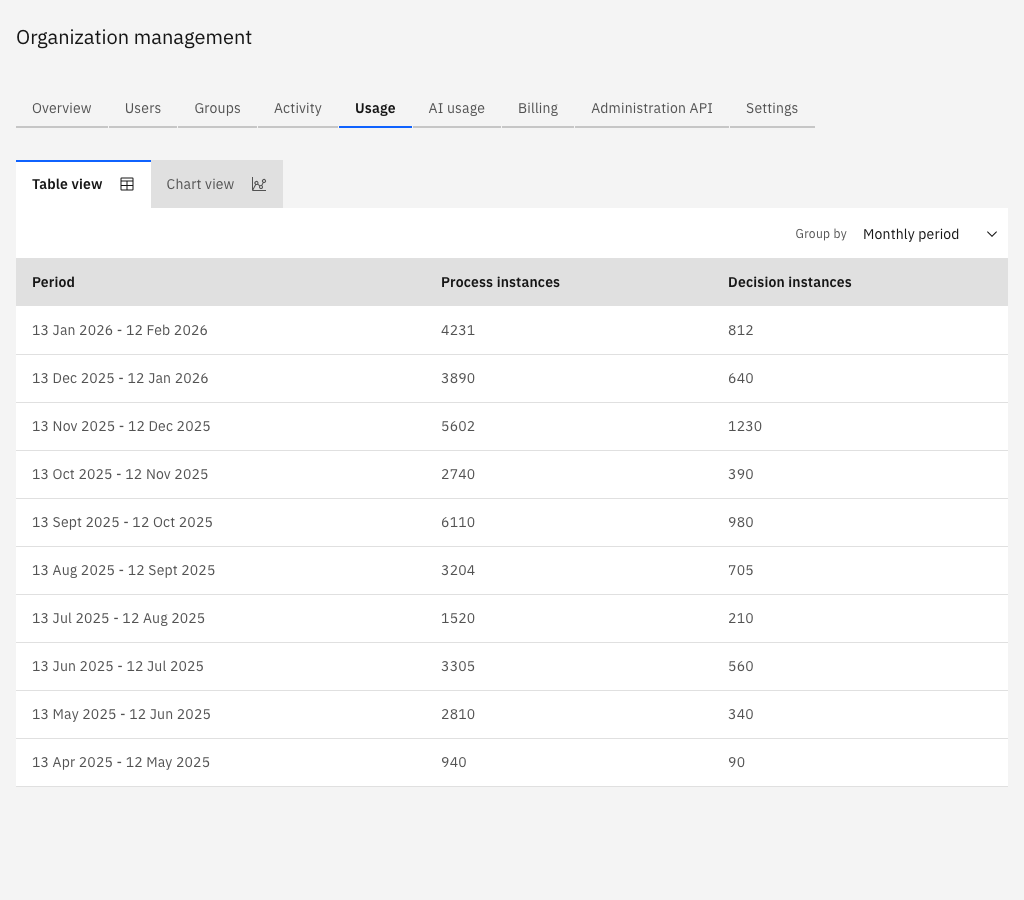Open the Administration API tab

pos(652,108)
